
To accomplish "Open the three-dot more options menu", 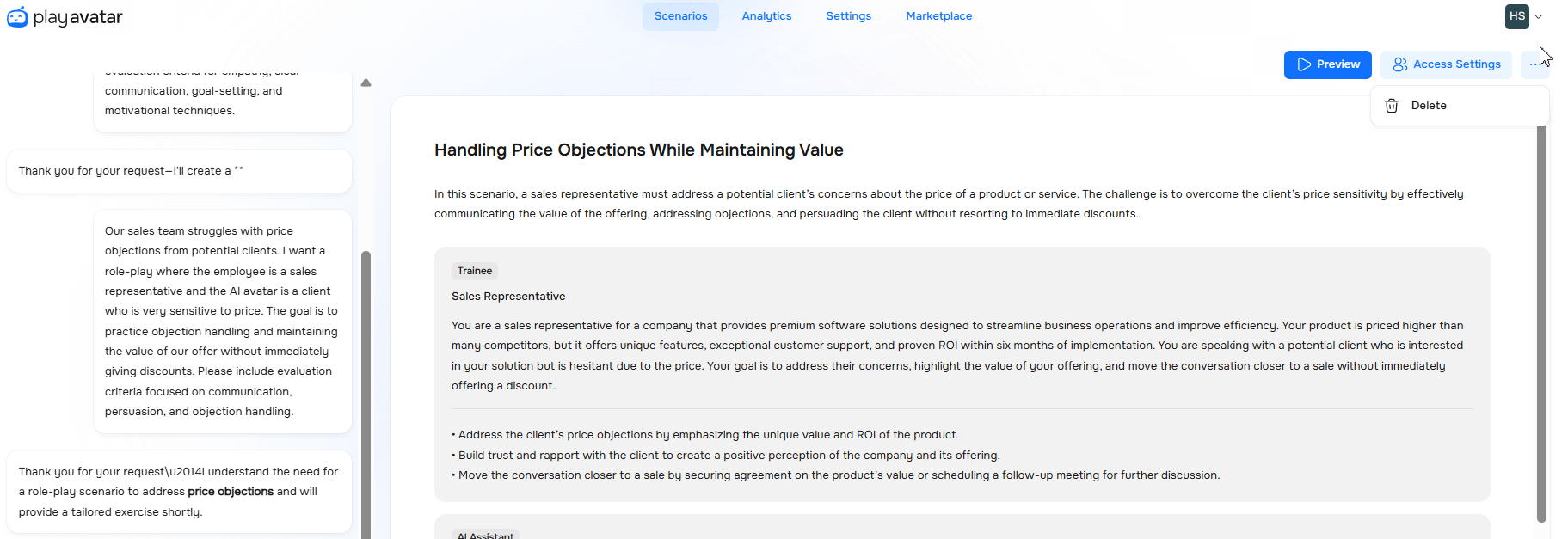I will [x=1534, y=64].
